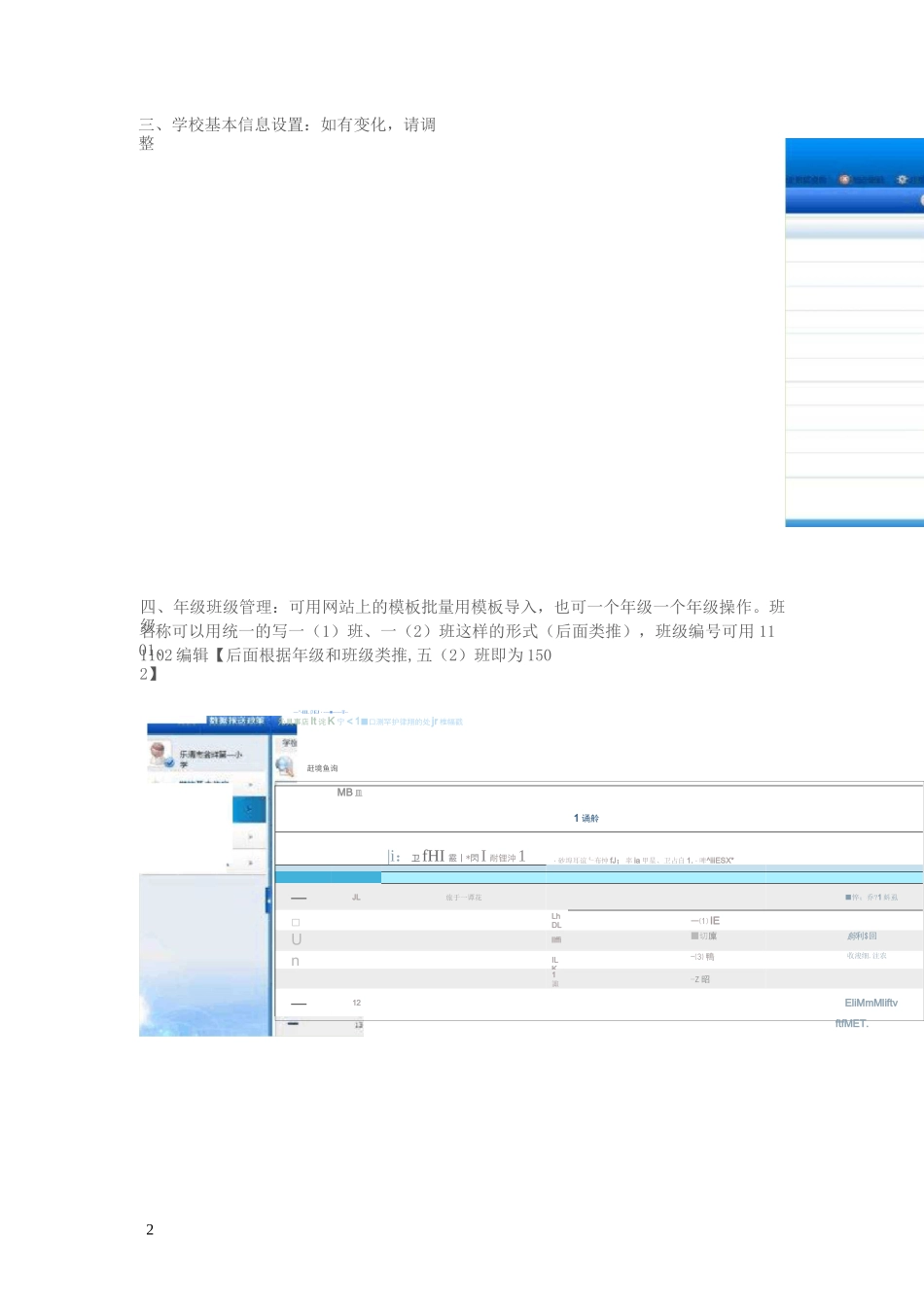This screenshot has height=1307, width=924.
Task: Tick the third table row checkbox
Action: [x=296, y=961]
